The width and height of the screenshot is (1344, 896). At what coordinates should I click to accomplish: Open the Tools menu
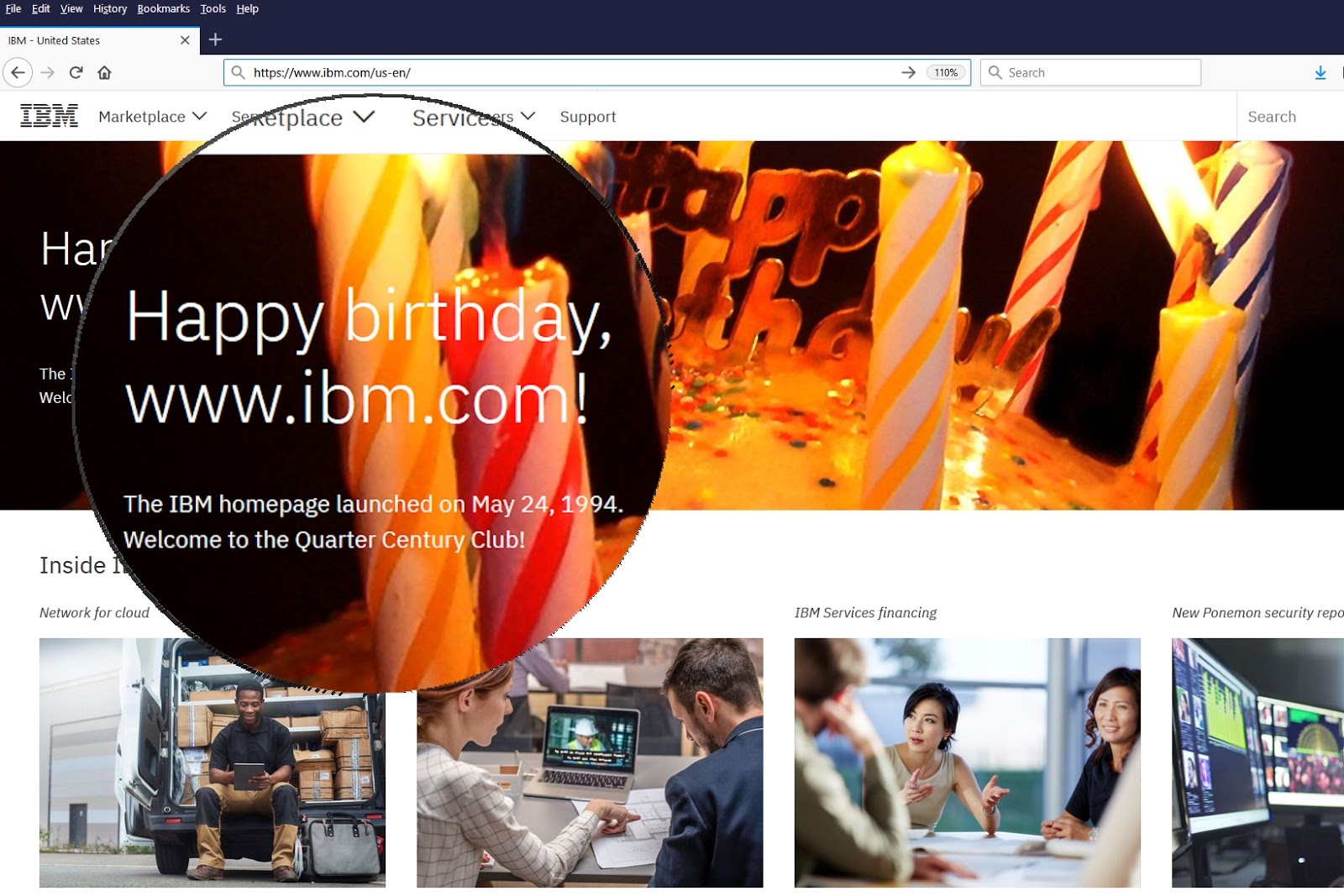pos(213,8)
